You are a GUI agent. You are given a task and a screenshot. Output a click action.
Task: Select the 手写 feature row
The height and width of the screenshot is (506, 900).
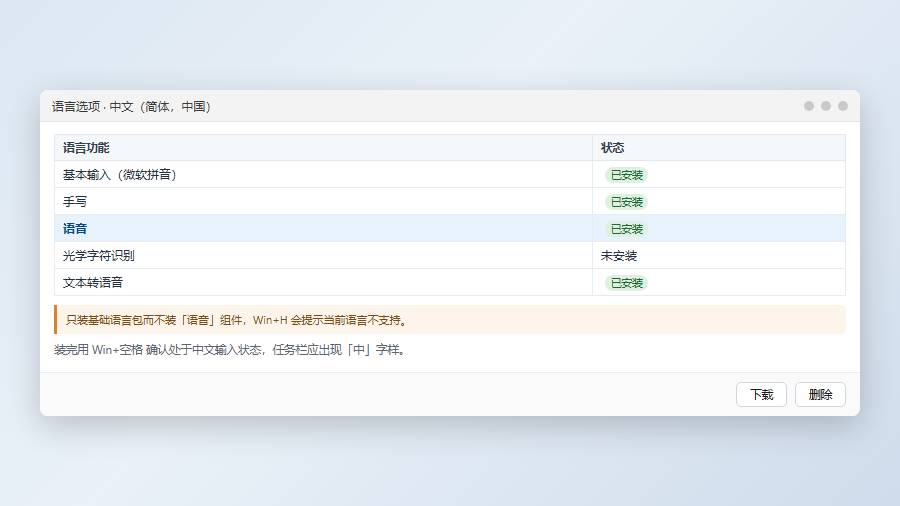(450, 201)
